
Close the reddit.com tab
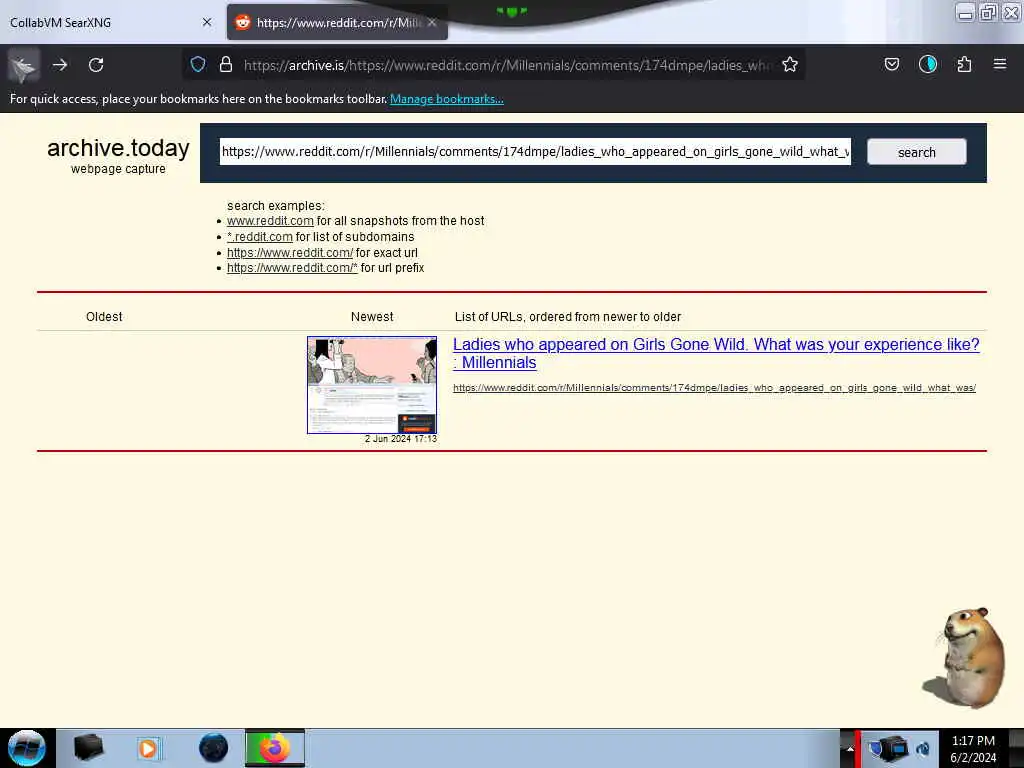point(432,22)
